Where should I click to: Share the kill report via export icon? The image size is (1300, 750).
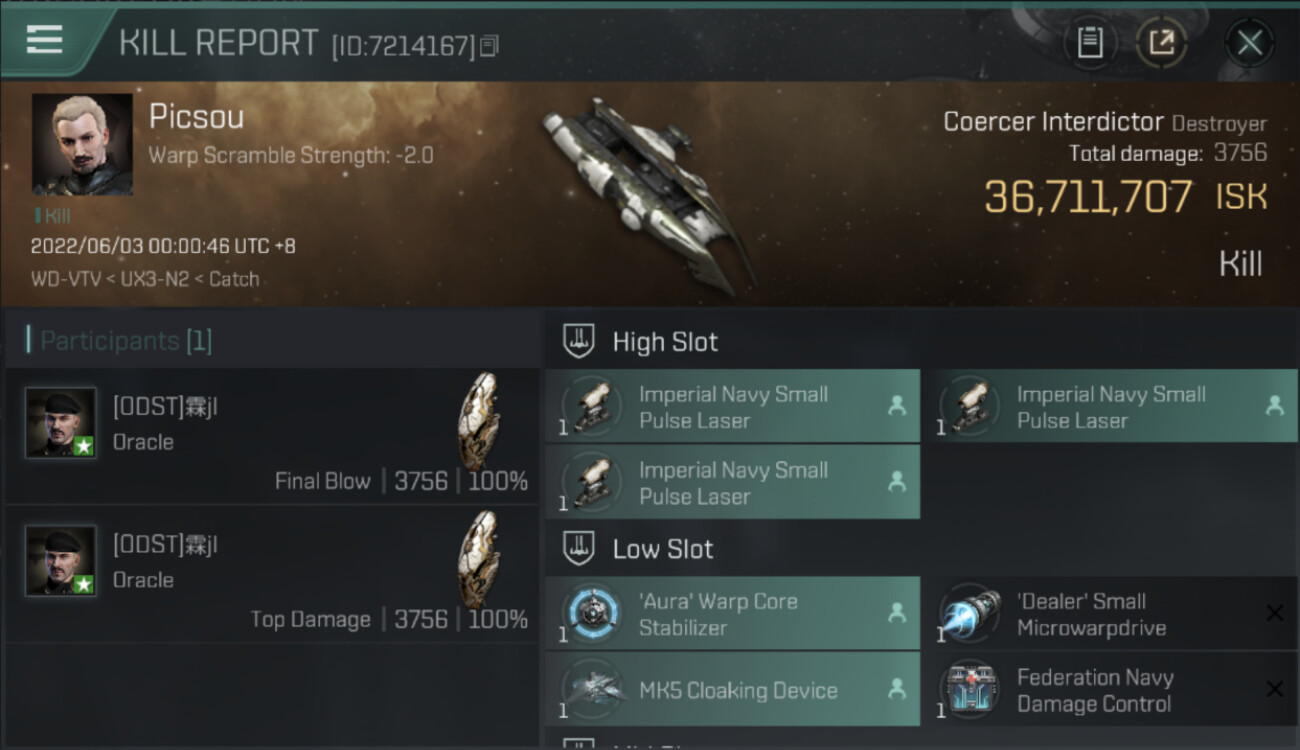coord(1161,43)
